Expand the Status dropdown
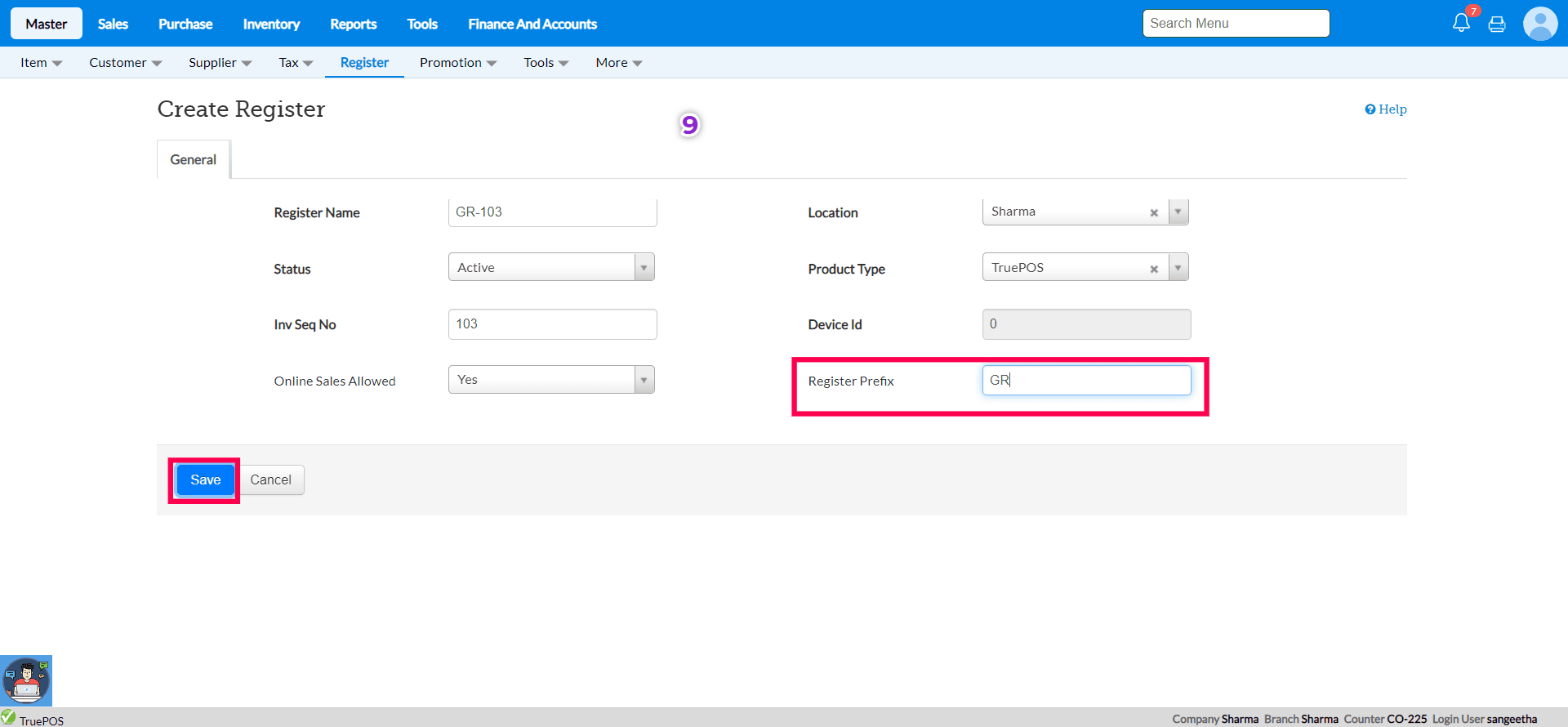Screen dimensions: 1568x727 tap(644, 267)
